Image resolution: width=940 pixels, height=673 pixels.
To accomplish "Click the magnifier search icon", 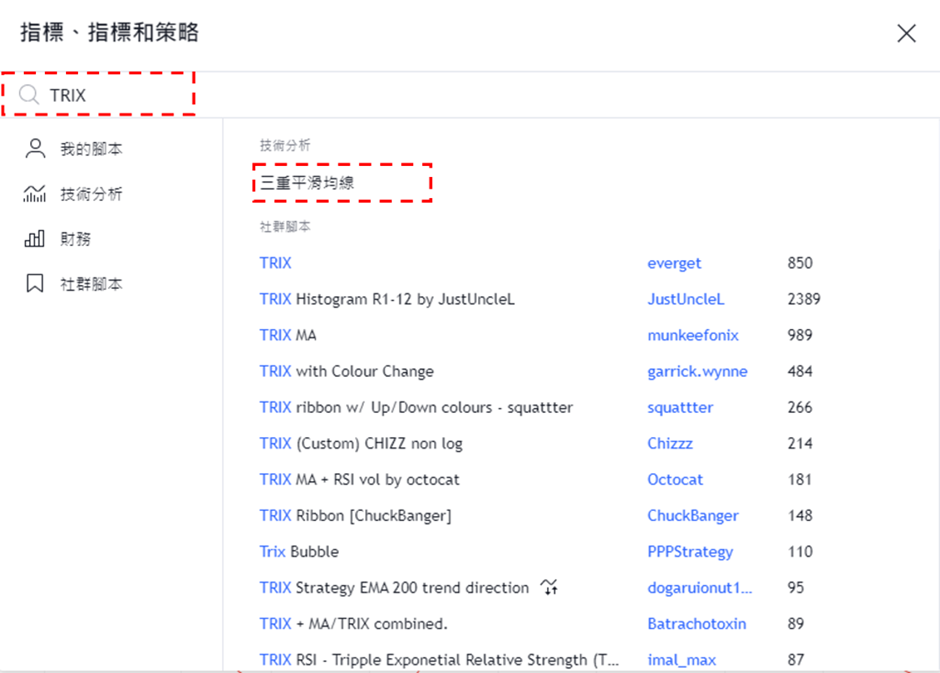I will coord(30,96).
